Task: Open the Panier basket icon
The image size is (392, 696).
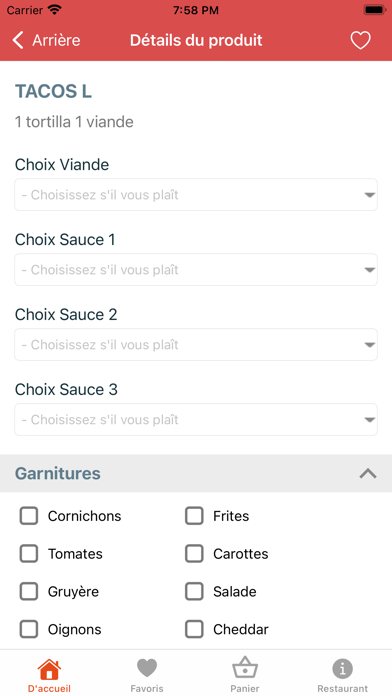Action: (x=245, y=668)
